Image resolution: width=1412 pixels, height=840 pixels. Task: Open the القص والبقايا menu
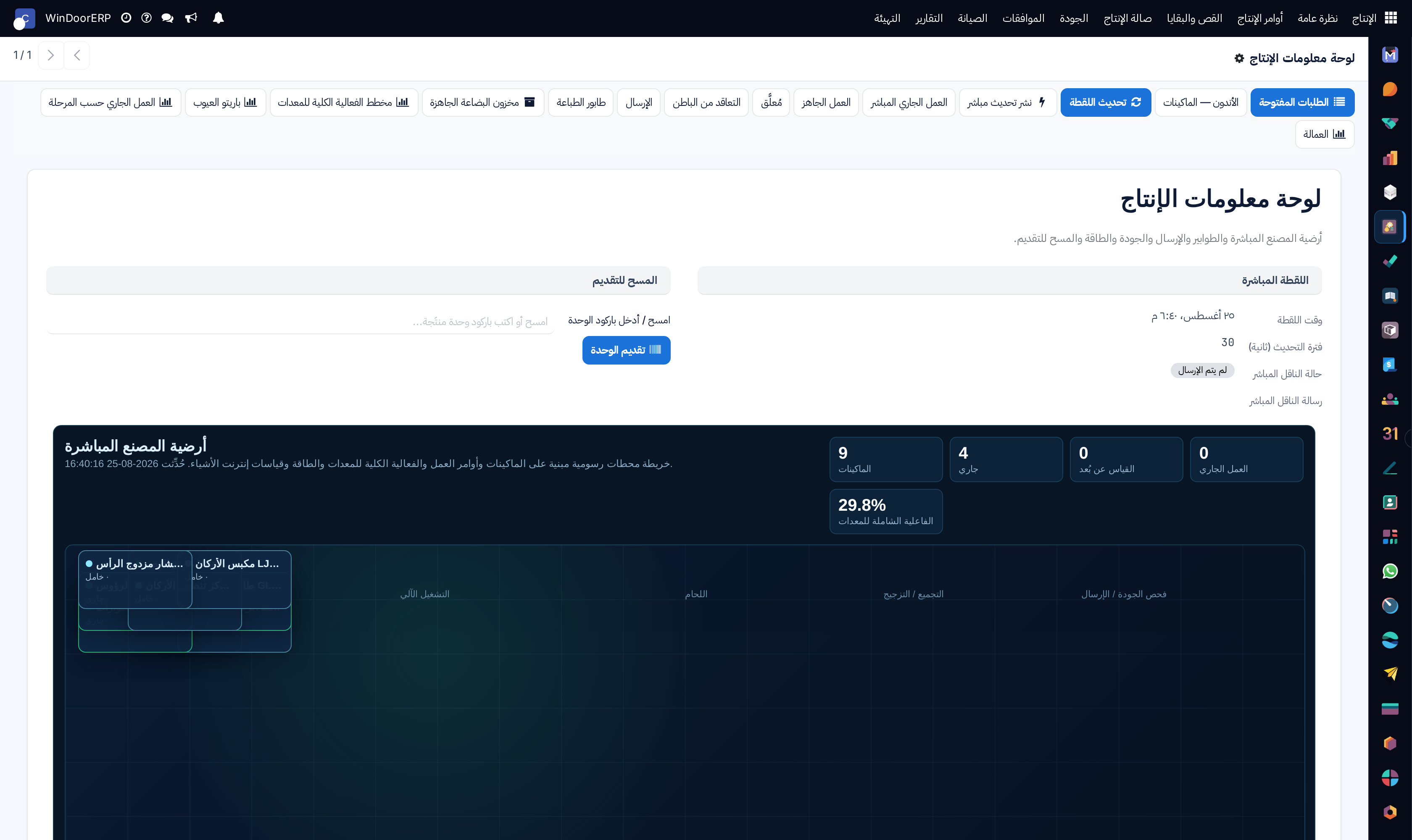1194,18
